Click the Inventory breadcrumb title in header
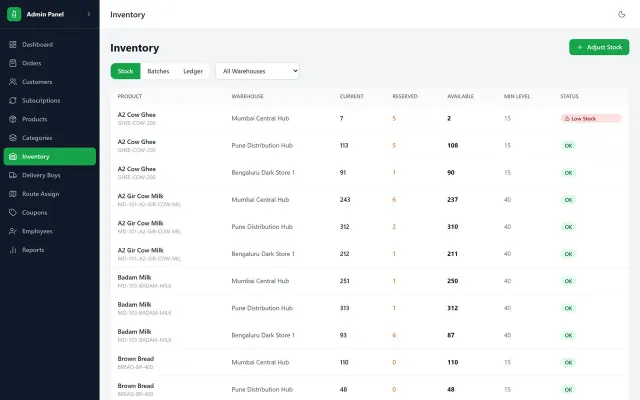Image resolution: width=640 pixels, height=400 pixels. coord(128,15)
